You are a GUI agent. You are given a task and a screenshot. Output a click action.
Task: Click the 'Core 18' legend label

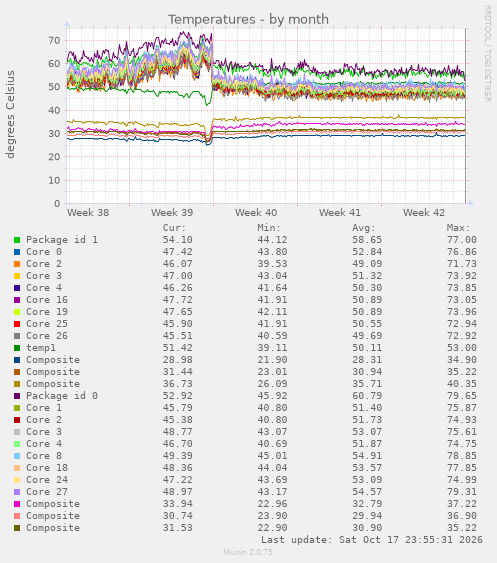(x=47, y=468)
